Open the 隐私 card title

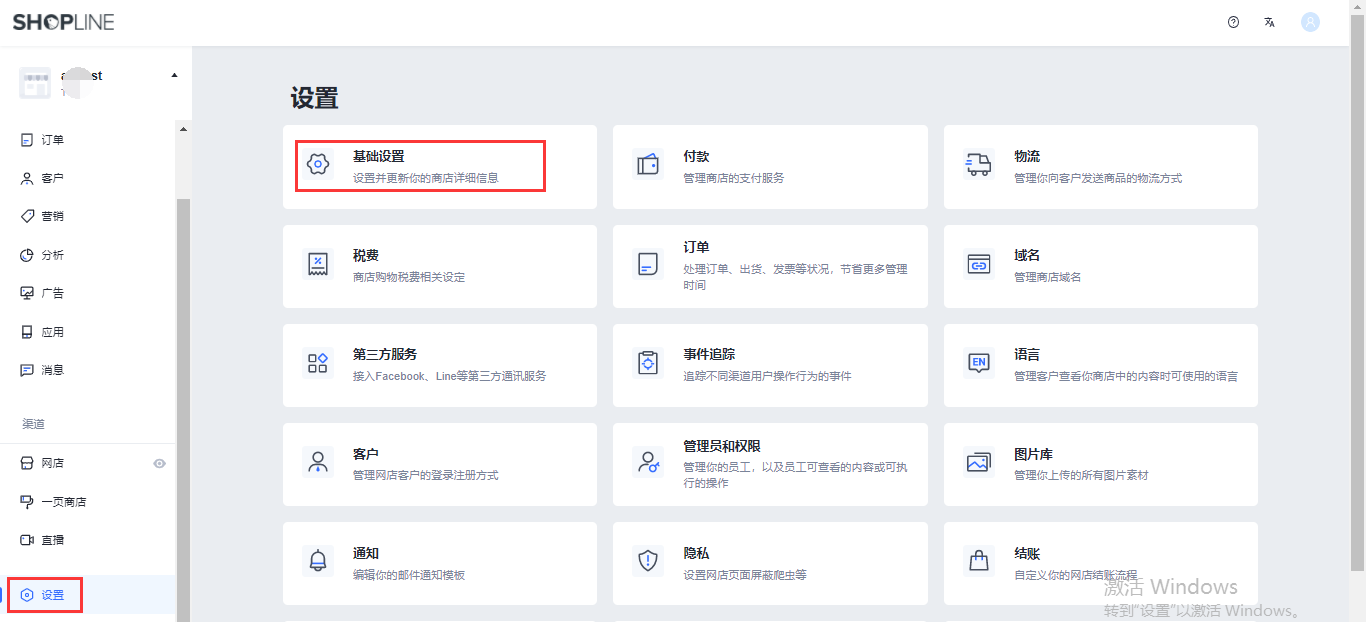pos(696,553)
